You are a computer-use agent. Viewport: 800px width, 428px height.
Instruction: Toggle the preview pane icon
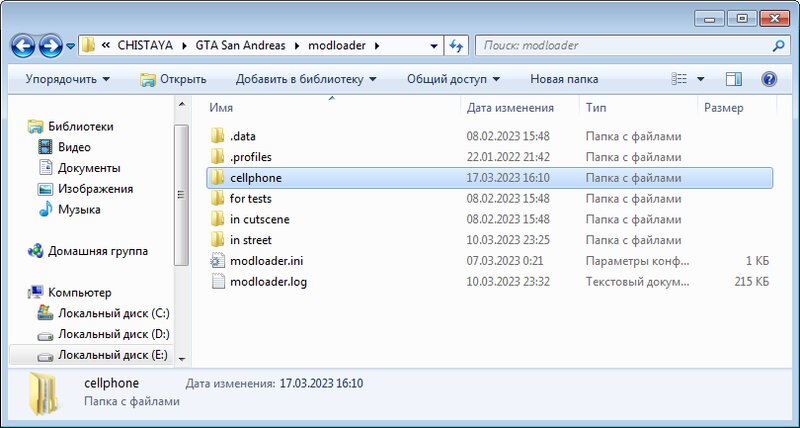point(733,79)
